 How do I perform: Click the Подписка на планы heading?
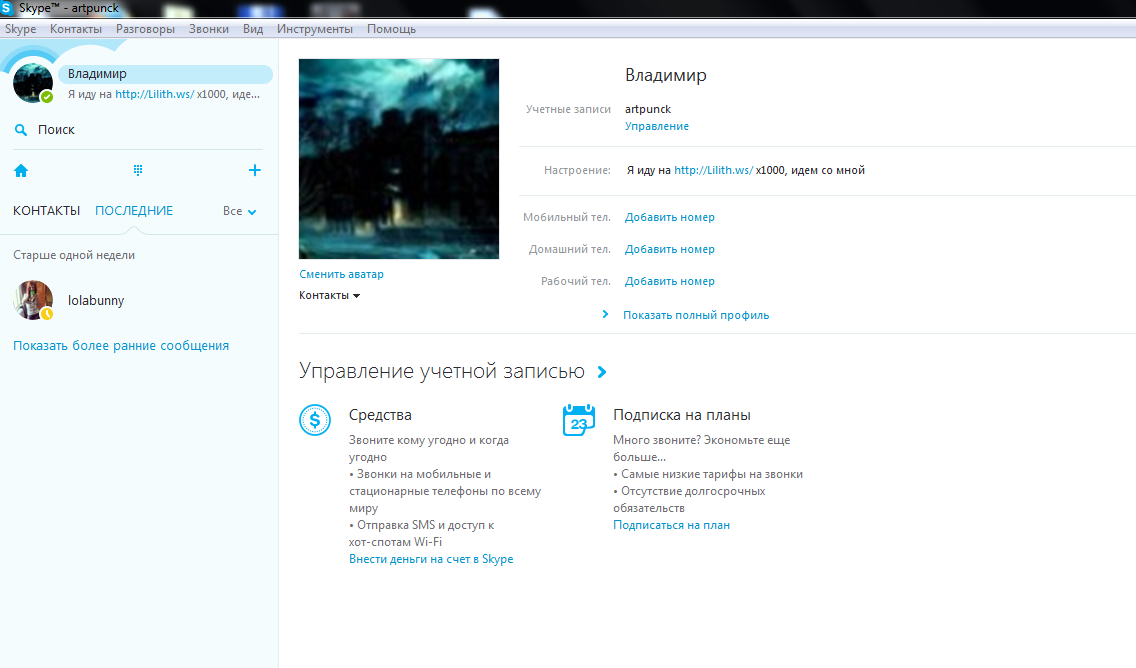coord(682,415)
